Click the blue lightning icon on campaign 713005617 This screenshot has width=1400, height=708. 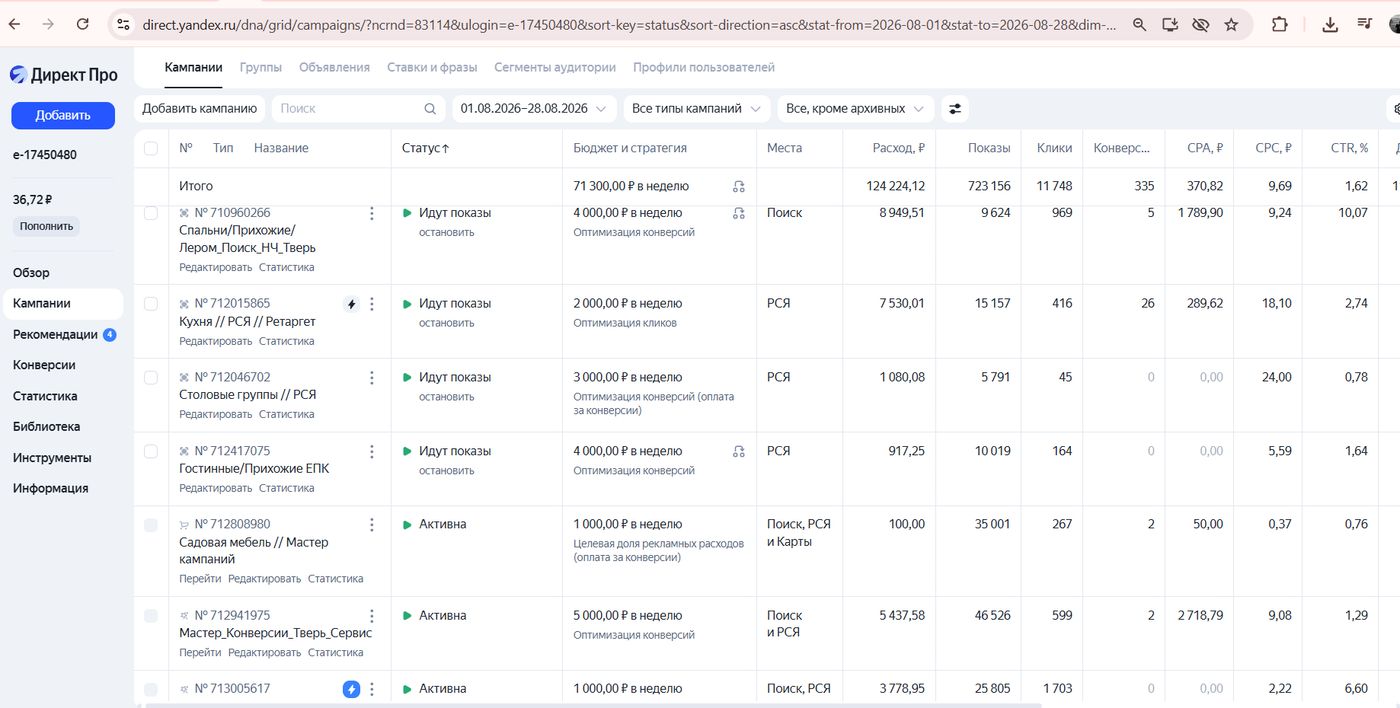[x=351, y=689]
